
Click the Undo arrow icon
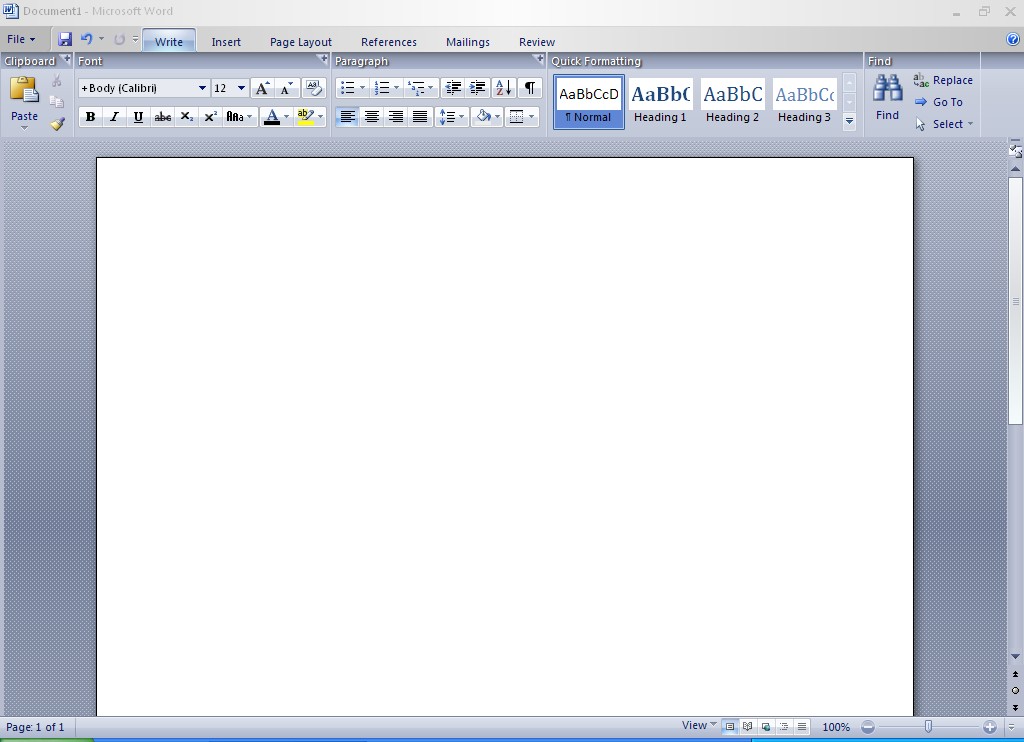tap(86, 39)
